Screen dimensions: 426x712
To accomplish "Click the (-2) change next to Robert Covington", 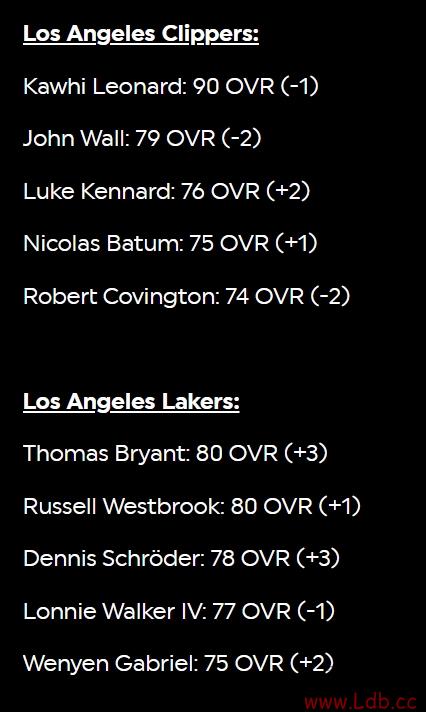I will click(x=330, y=296).
